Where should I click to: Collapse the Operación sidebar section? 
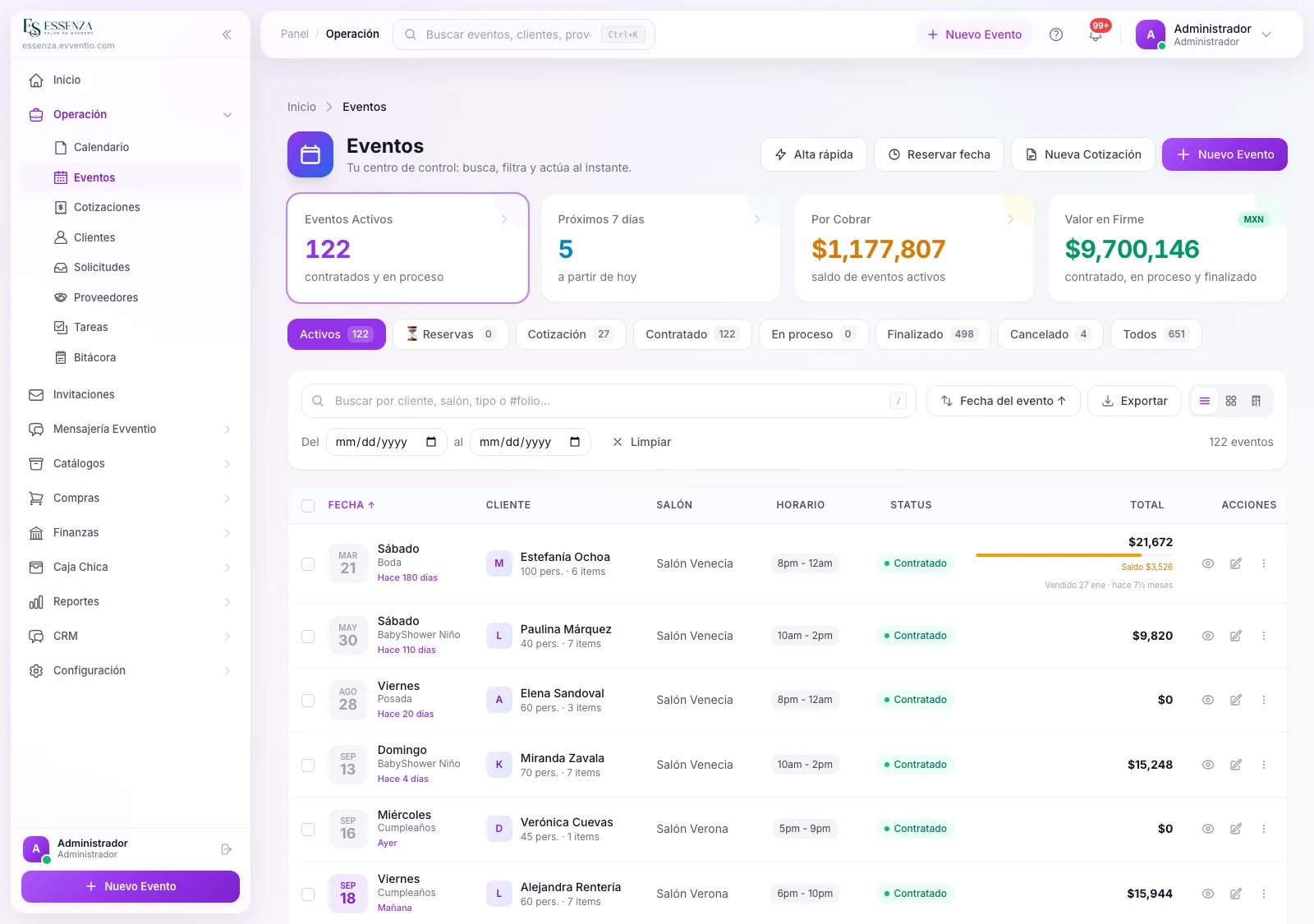(x=131, y=114)
